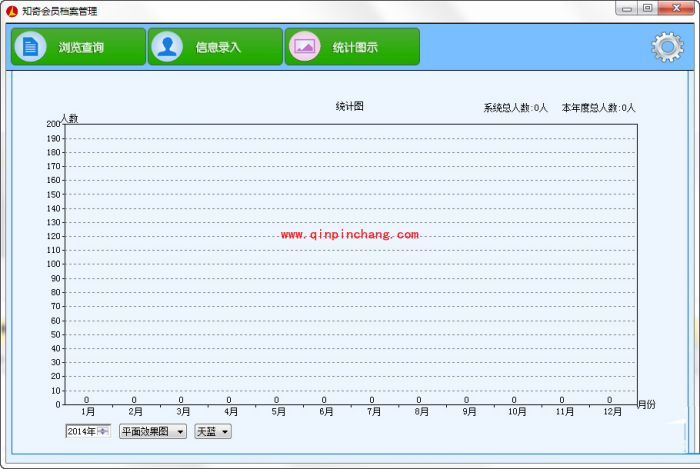This screenshot has height=469, width=700.
Task: Open the 天蓝 color theme dropdown
Action: click(213, 432)
